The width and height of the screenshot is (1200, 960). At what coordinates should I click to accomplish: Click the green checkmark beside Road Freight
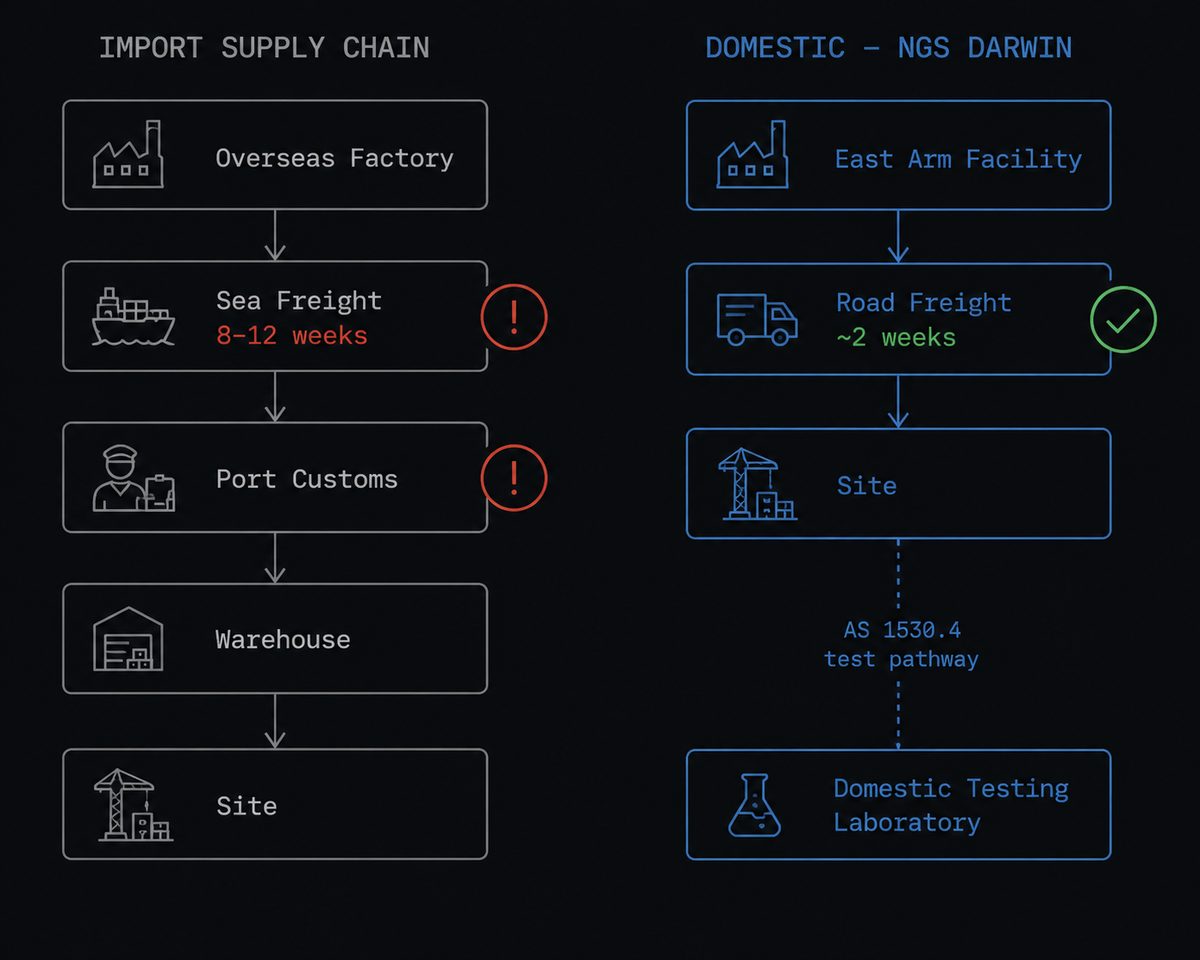(1123, 320)
